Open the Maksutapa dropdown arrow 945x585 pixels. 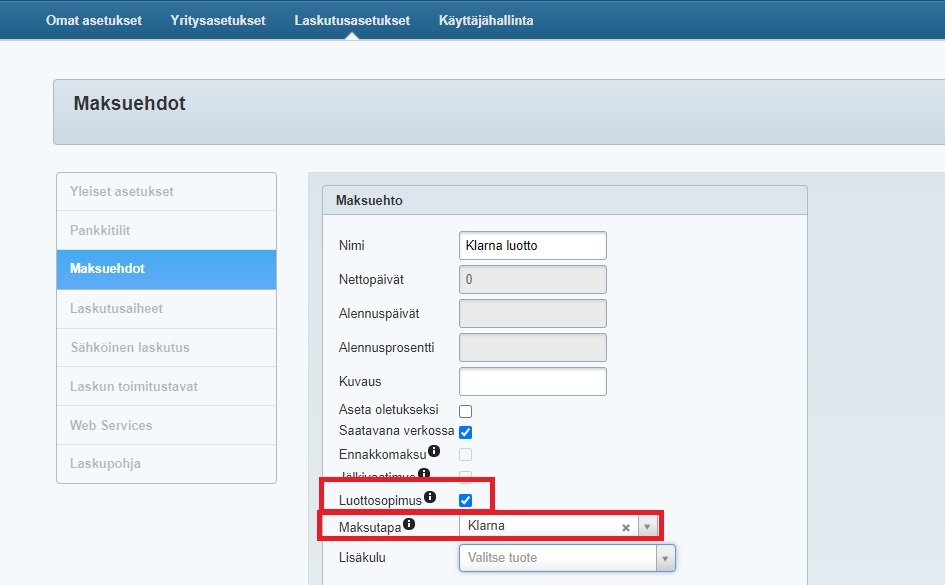(x=647, y=527)
